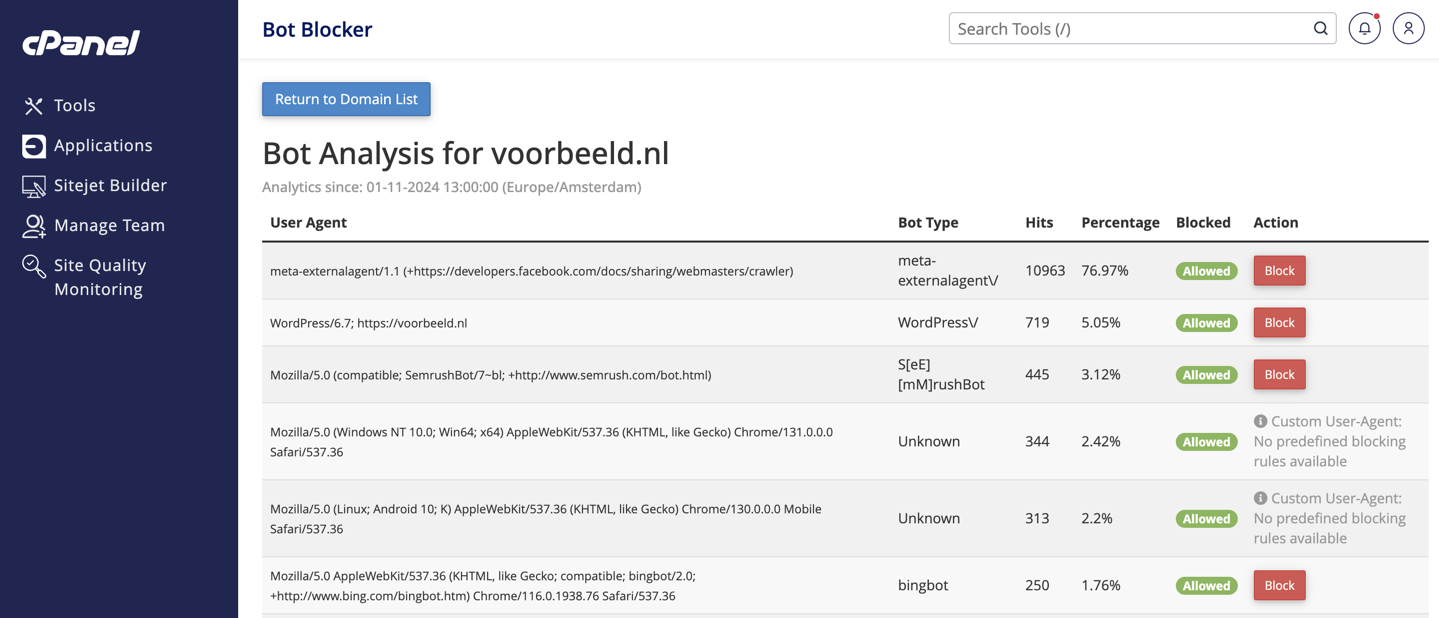The height and width of the screenshot is (618, 1439).
Task: Click the Allowed badge for meta-externalagent
Action: coord(1206,271)
